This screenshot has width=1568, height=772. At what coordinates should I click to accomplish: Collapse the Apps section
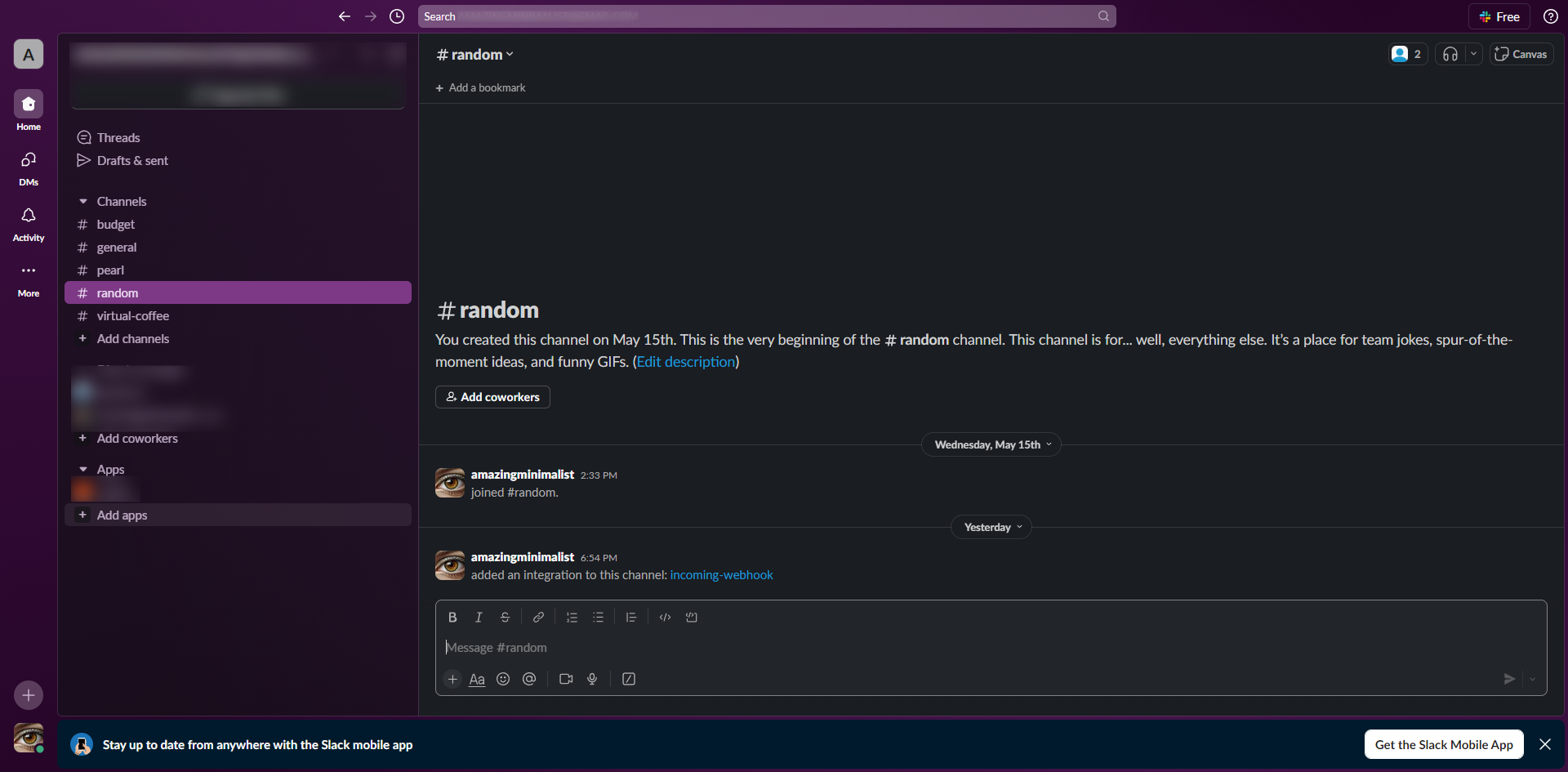pyautogui.click(x=83, y=469)
